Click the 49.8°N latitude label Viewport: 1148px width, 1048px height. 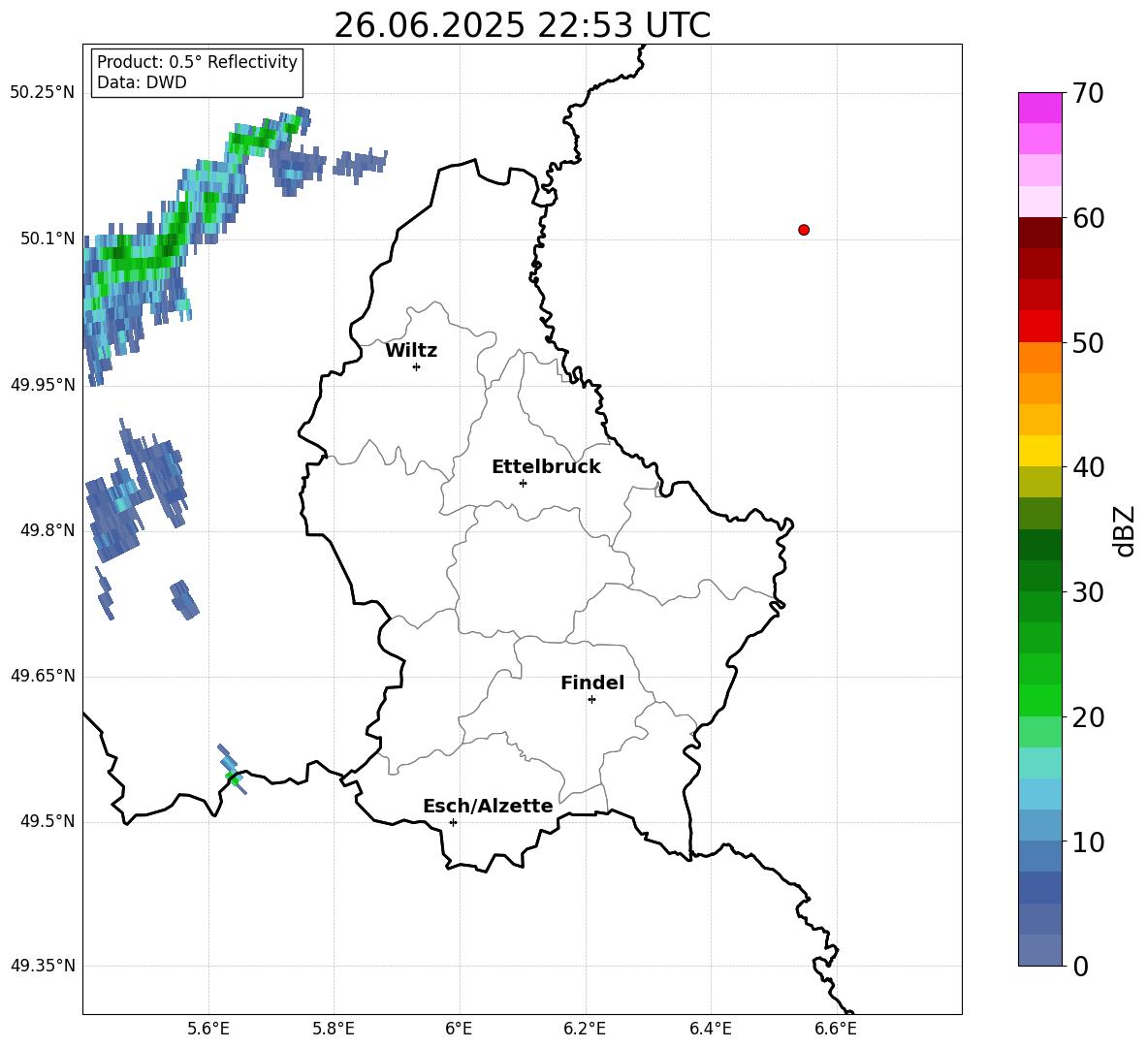pyautogui.click(x=47, y=530)
